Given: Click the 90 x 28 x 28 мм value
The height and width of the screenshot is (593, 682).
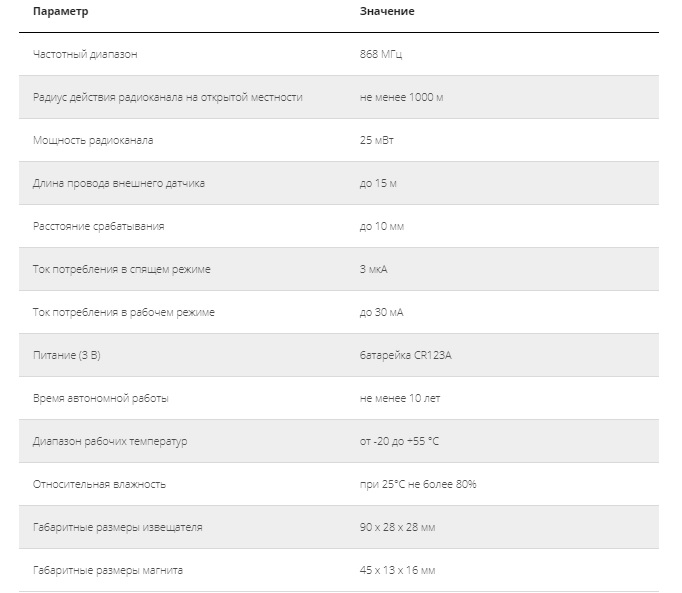Looking at the screenshot, I should pos(397,528).
